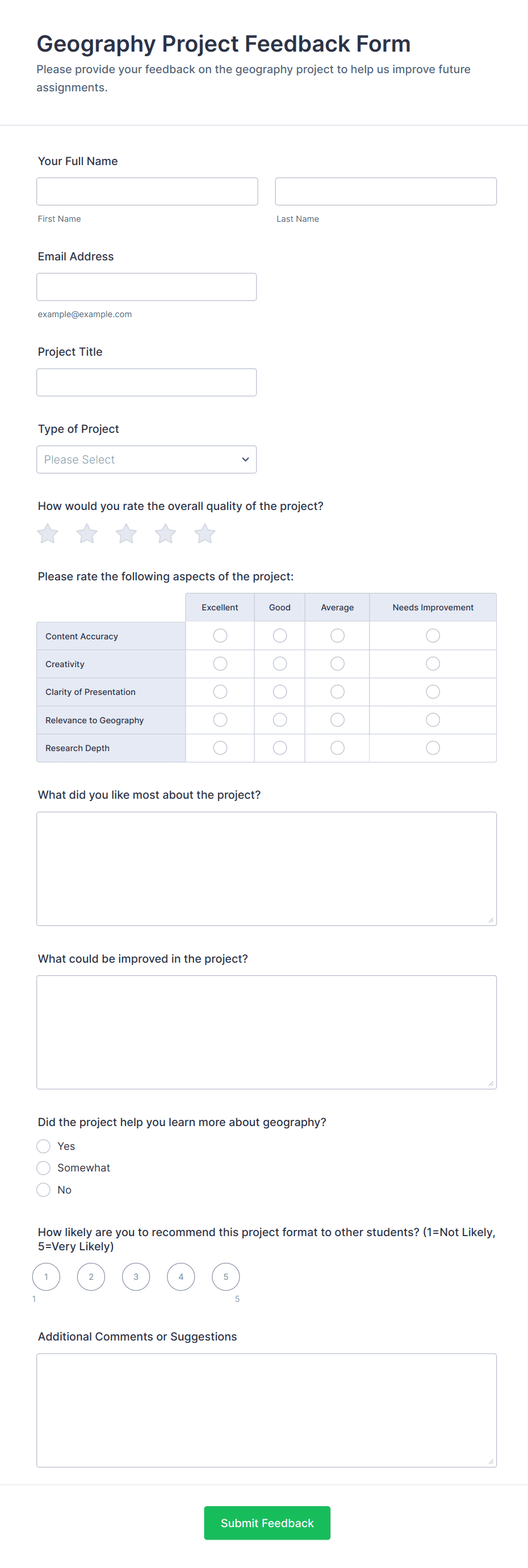Click the Submit Feedback button
The width and height of the screenshot is (528, 1568).
coord(267,1523)
